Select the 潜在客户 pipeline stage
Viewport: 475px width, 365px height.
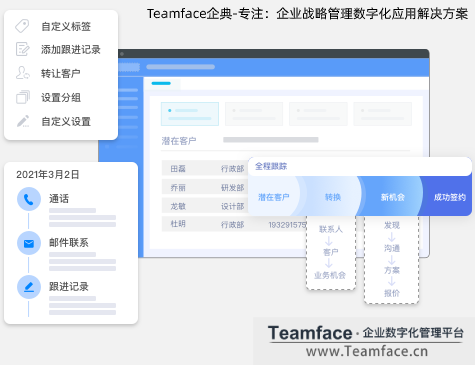click(x=274, y=197)
